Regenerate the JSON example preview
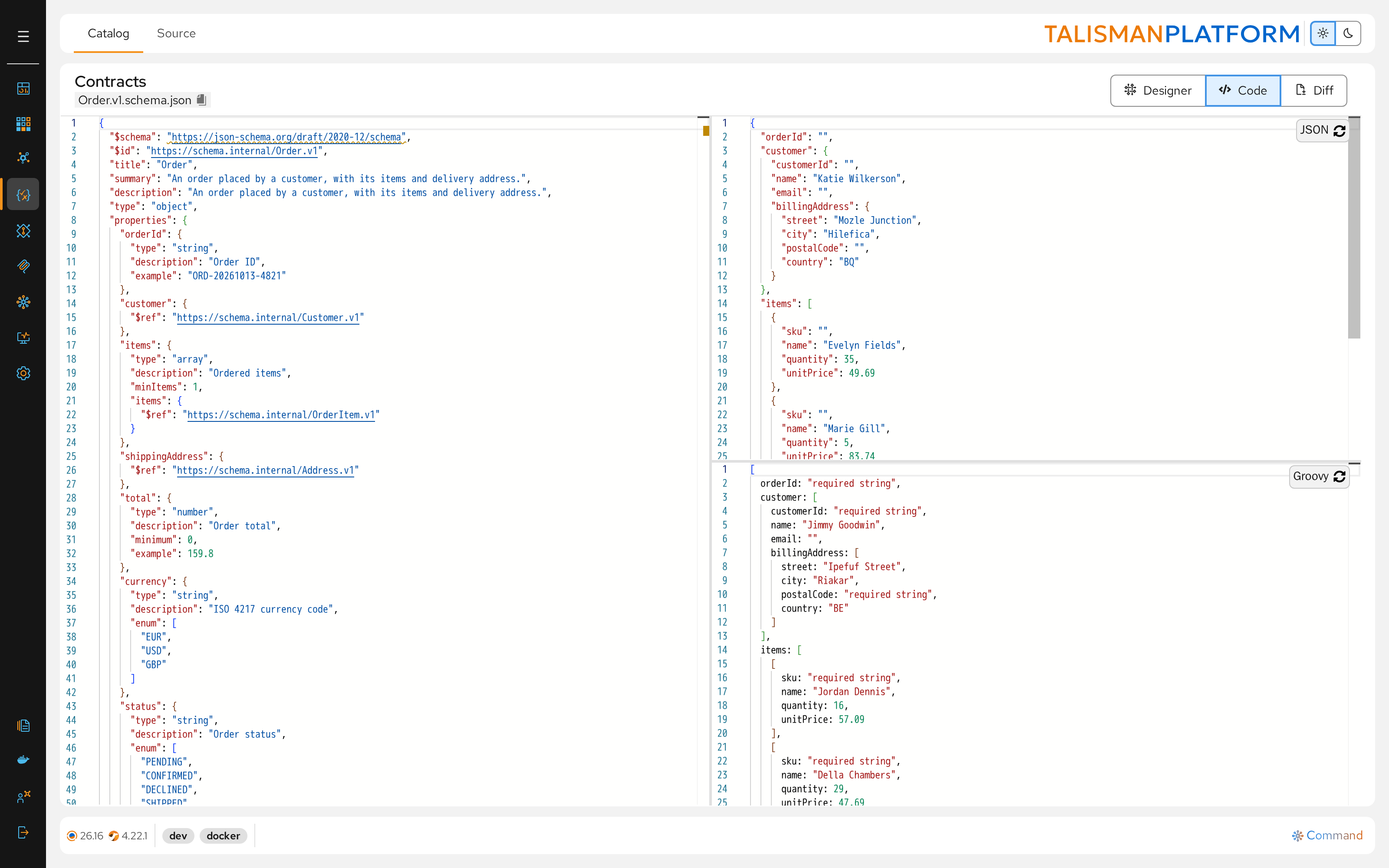Viewport: 1389px width, 868px height. pos(1340,131)
